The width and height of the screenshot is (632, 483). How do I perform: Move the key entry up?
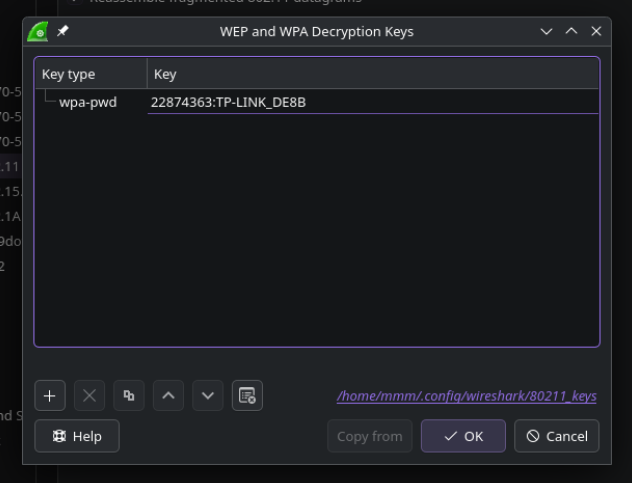(x=168, y=395)
